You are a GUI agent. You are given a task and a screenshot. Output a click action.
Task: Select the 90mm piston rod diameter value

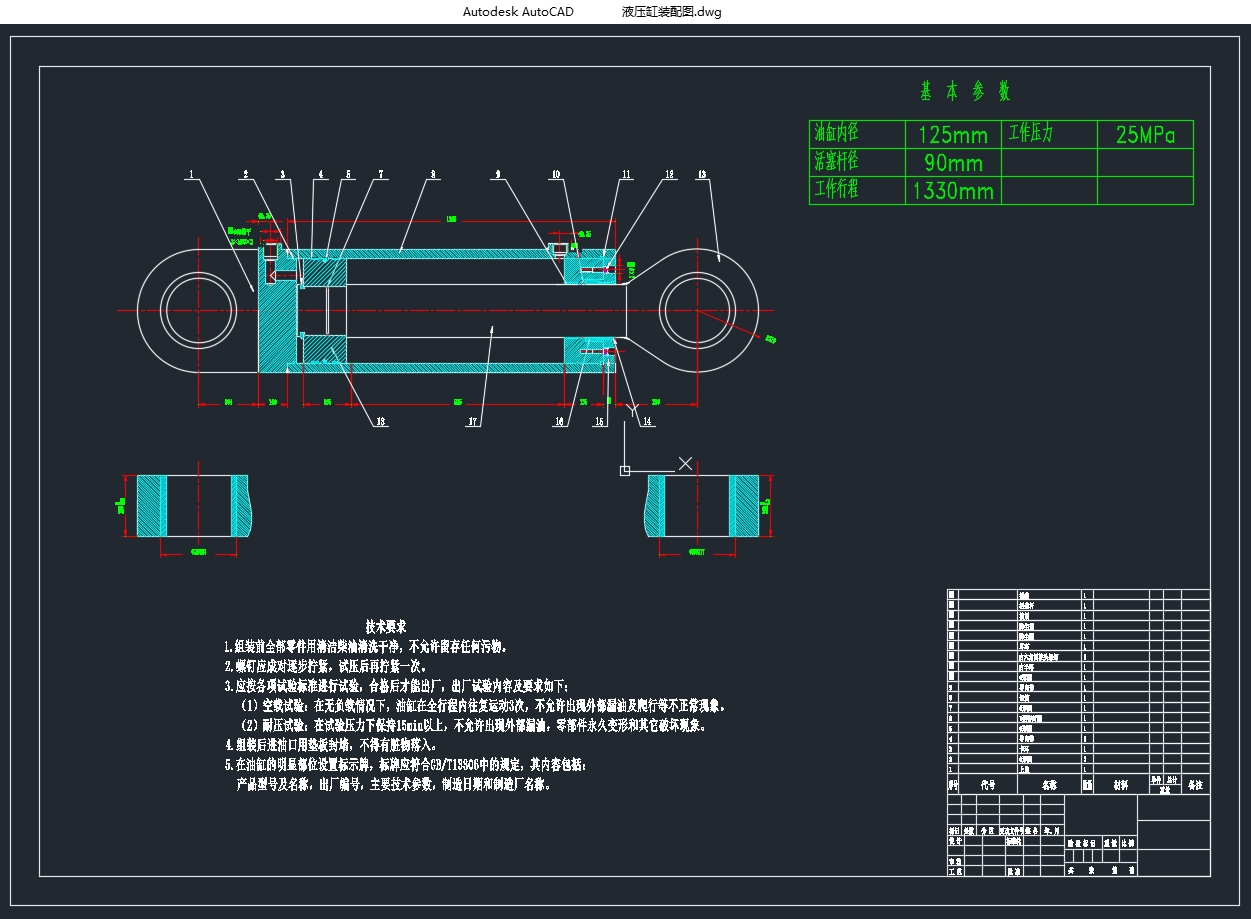click(x=952, y=163)
